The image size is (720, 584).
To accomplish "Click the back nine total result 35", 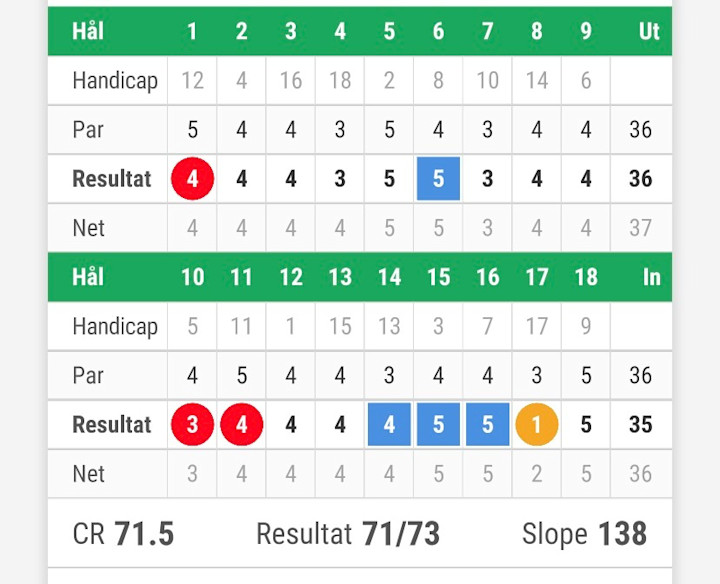I will click(x=641, y=425).
